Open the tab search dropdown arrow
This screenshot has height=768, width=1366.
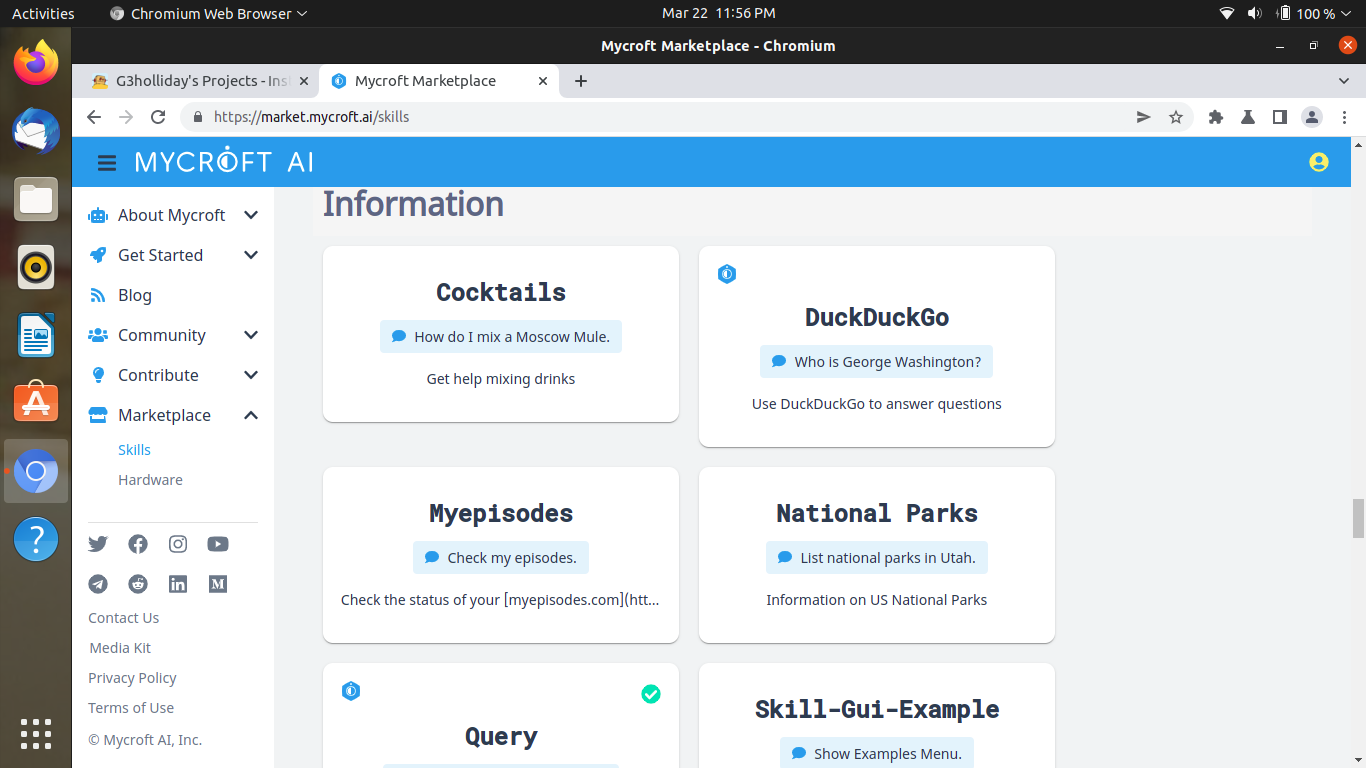click(1344, 81)
